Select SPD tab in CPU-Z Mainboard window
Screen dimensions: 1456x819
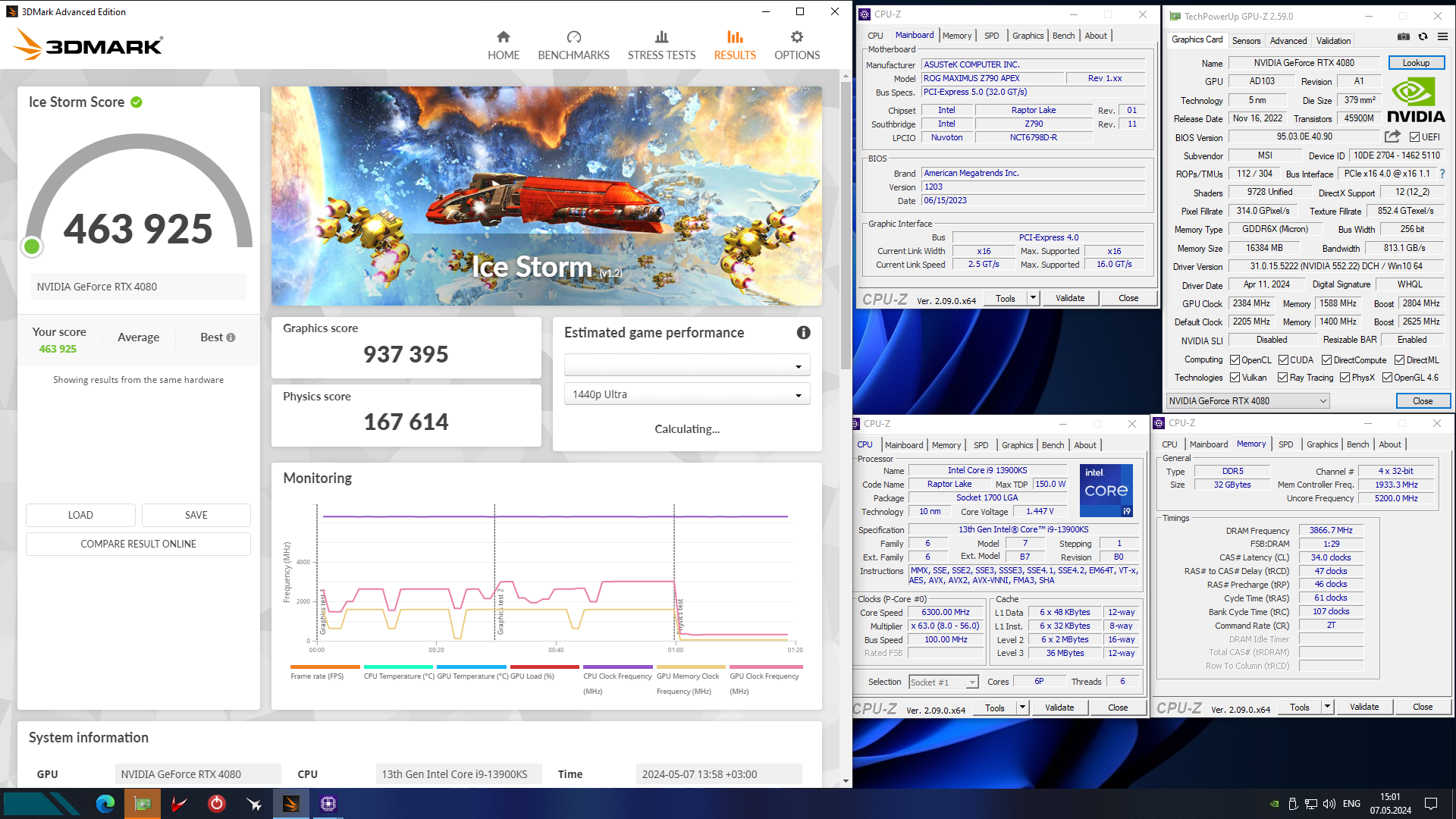point(991,36)
